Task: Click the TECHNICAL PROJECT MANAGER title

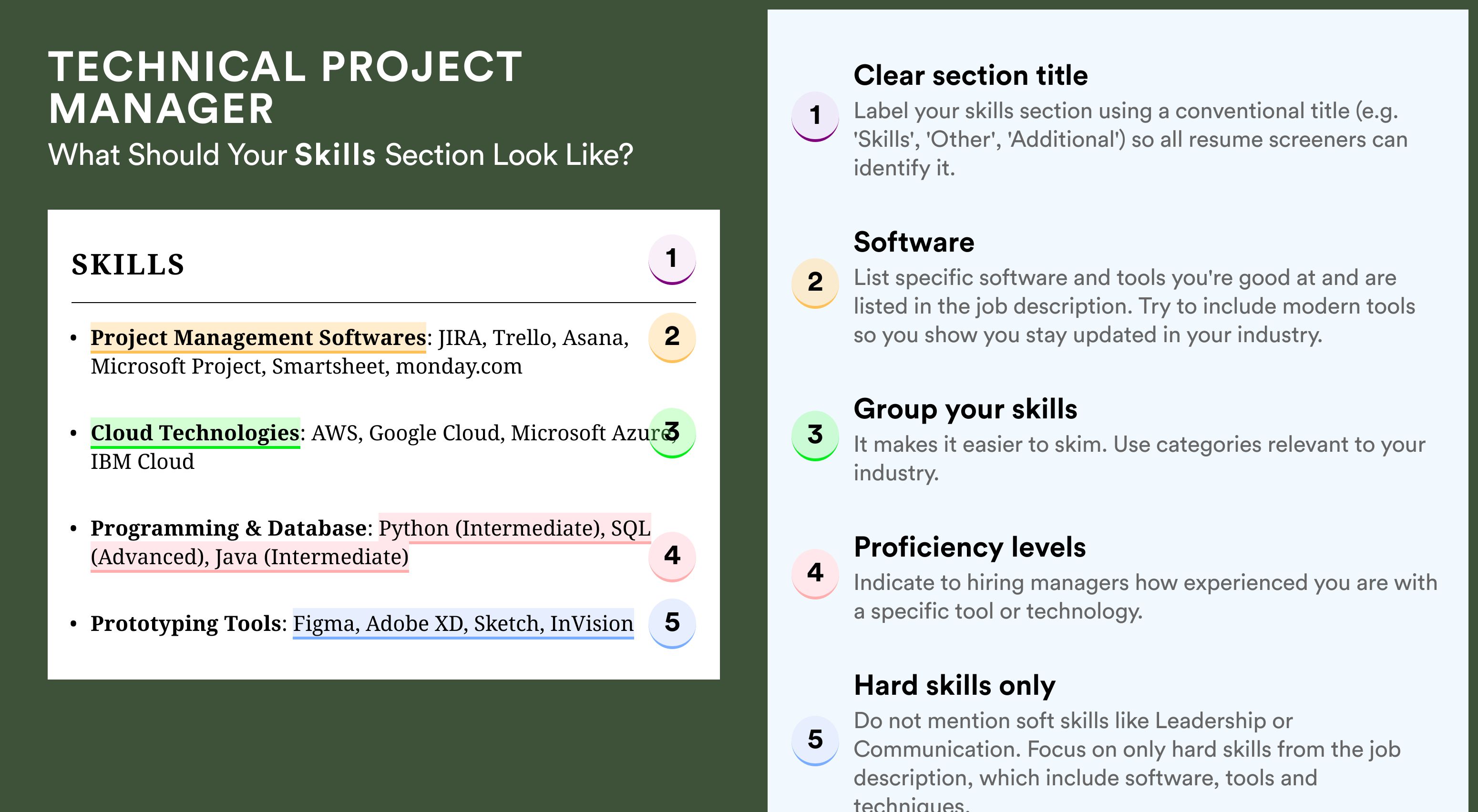Action: 285,88
